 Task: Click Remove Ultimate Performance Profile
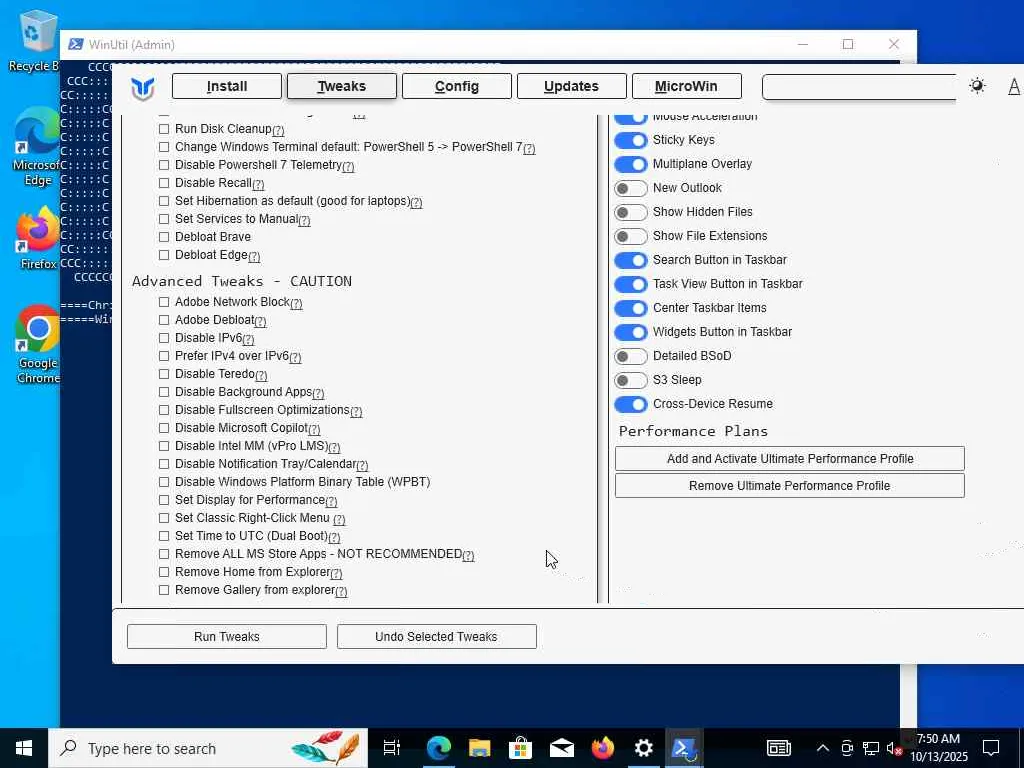coord(790,486)
